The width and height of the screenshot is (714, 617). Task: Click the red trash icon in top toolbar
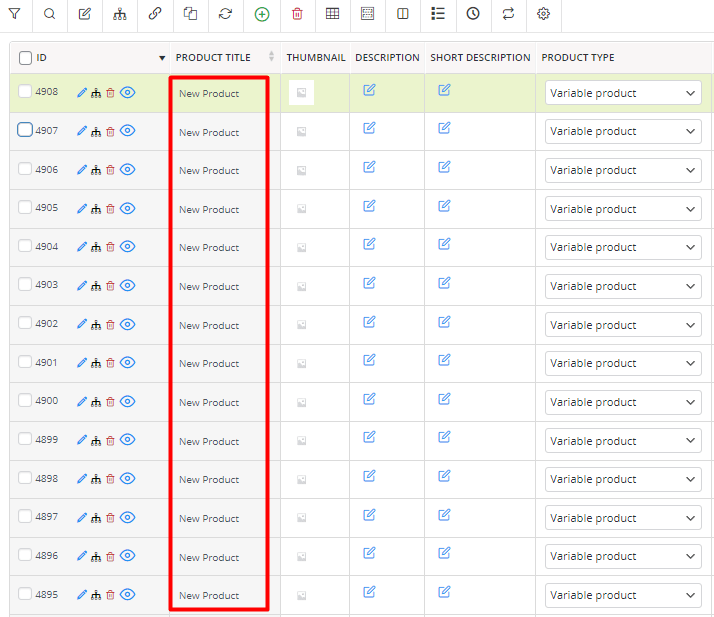click(297, 14)
